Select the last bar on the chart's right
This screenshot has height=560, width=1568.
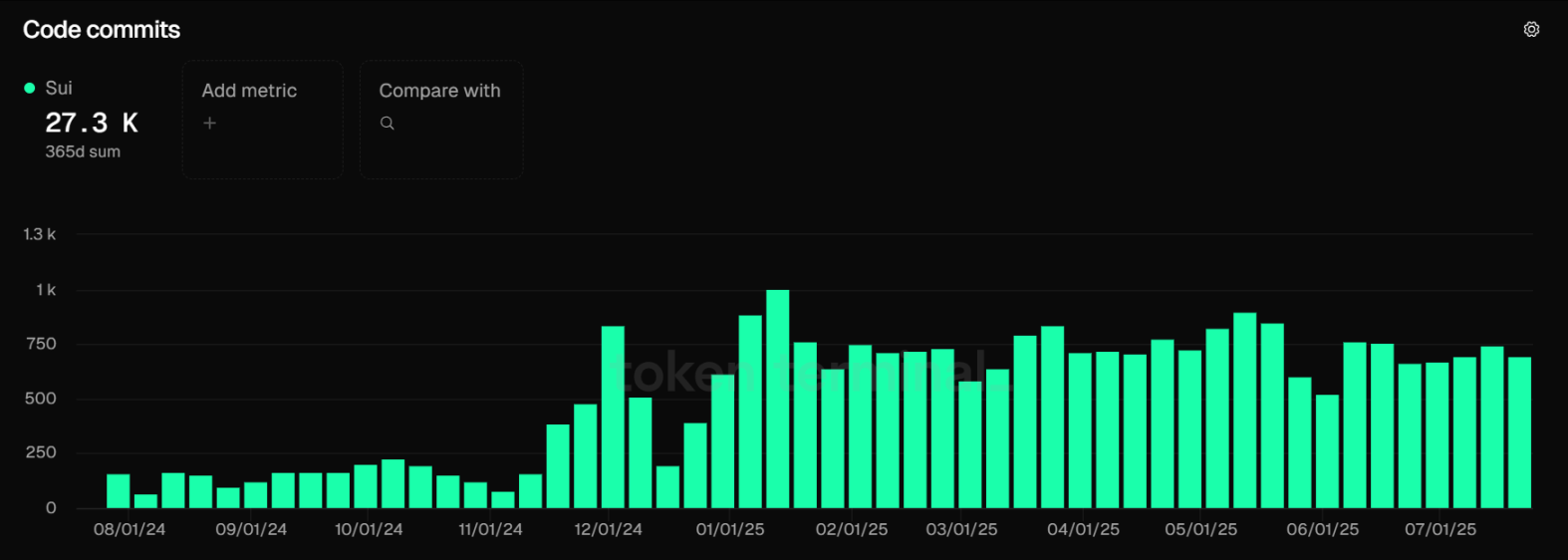coord(1518,432)
